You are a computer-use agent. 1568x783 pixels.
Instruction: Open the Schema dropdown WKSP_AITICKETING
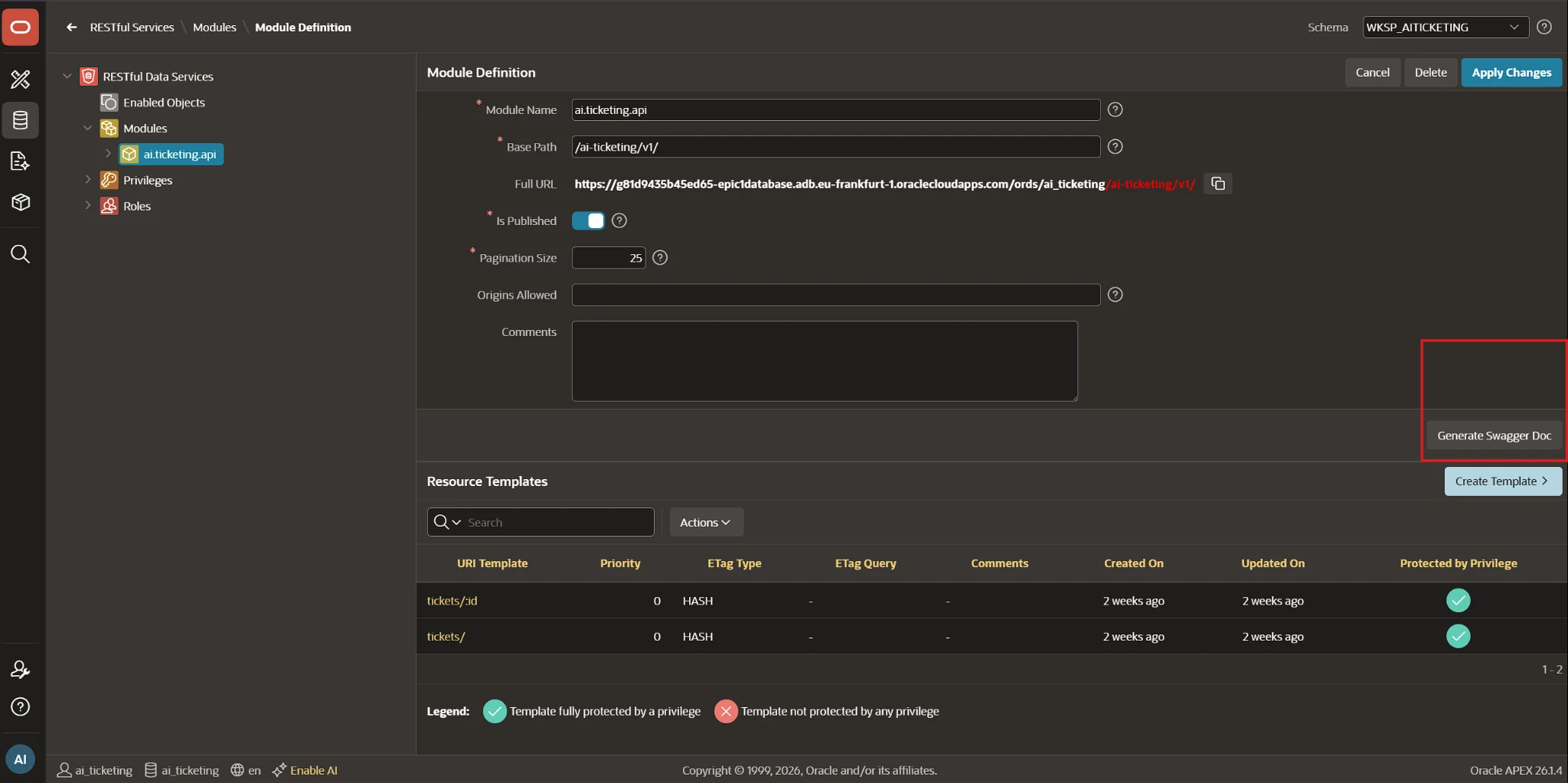(x=1445, y=27)
